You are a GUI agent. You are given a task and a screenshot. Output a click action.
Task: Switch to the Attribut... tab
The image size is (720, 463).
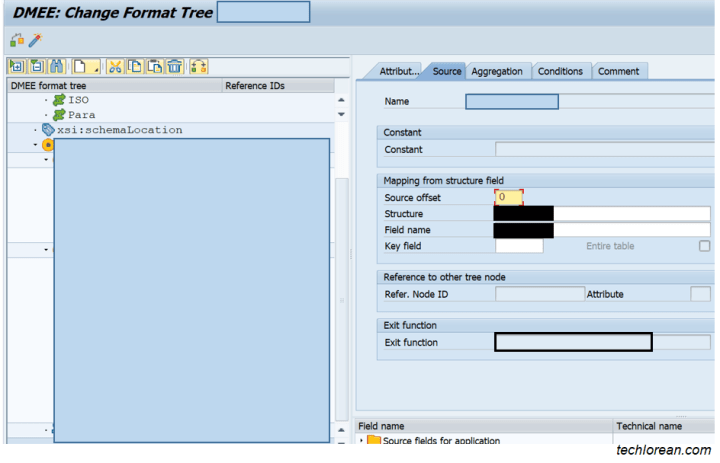[399, 71]
